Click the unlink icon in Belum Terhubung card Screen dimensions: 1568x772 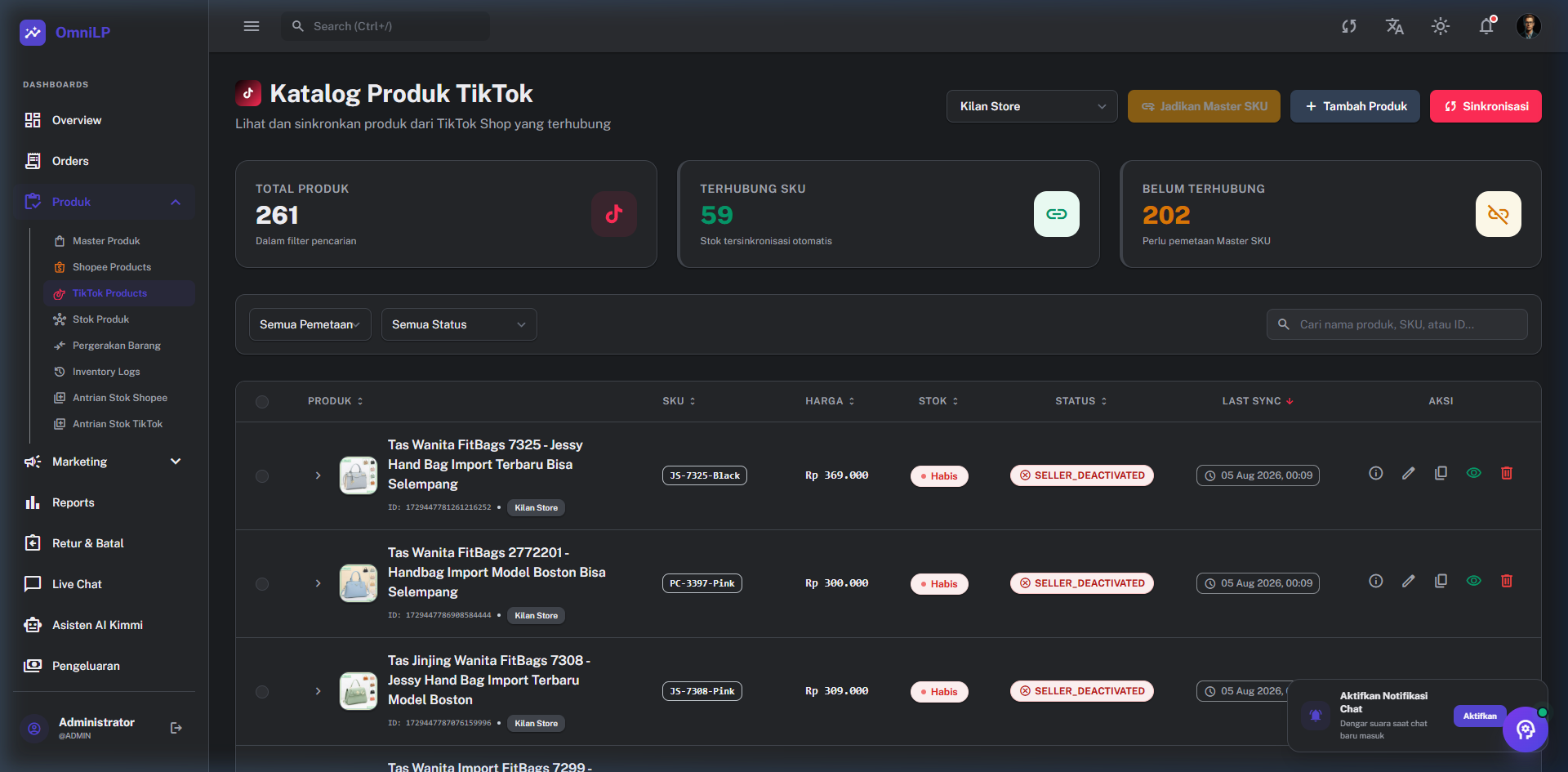point(1499,214)
